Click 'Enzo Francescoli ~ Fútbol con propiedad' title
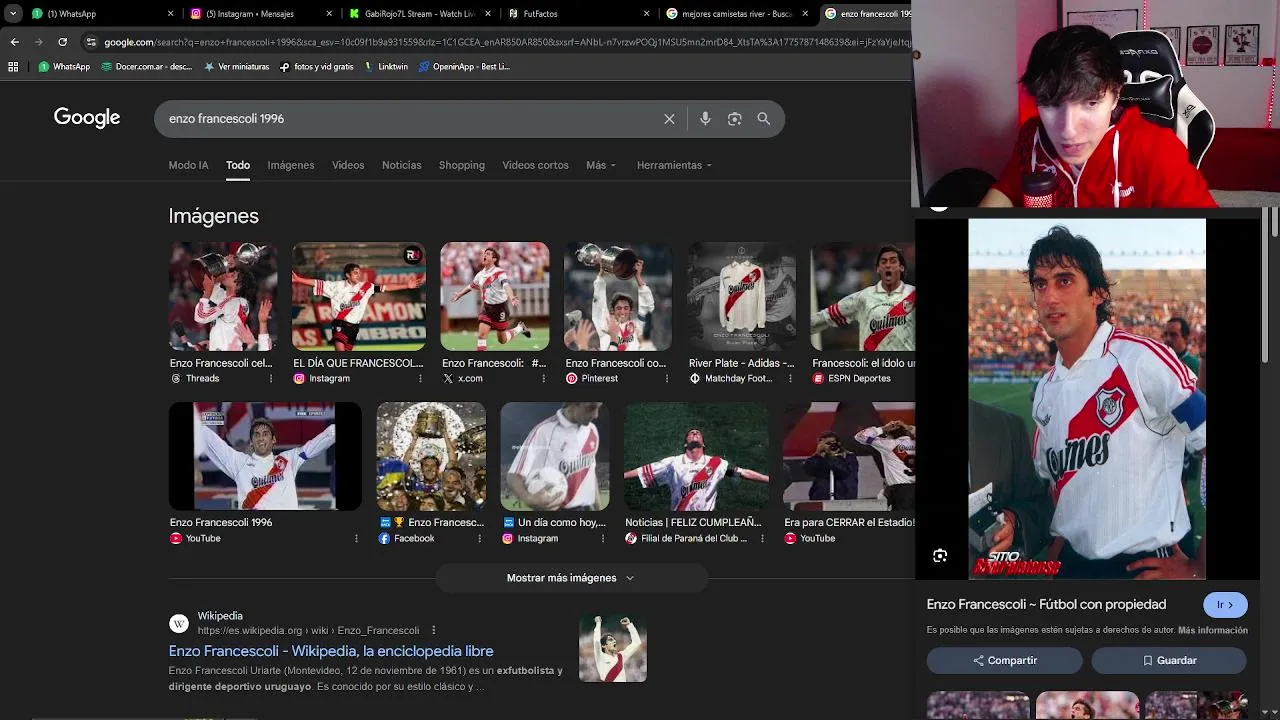Screen dimensions: 1280x720 tap(1046, 605)
